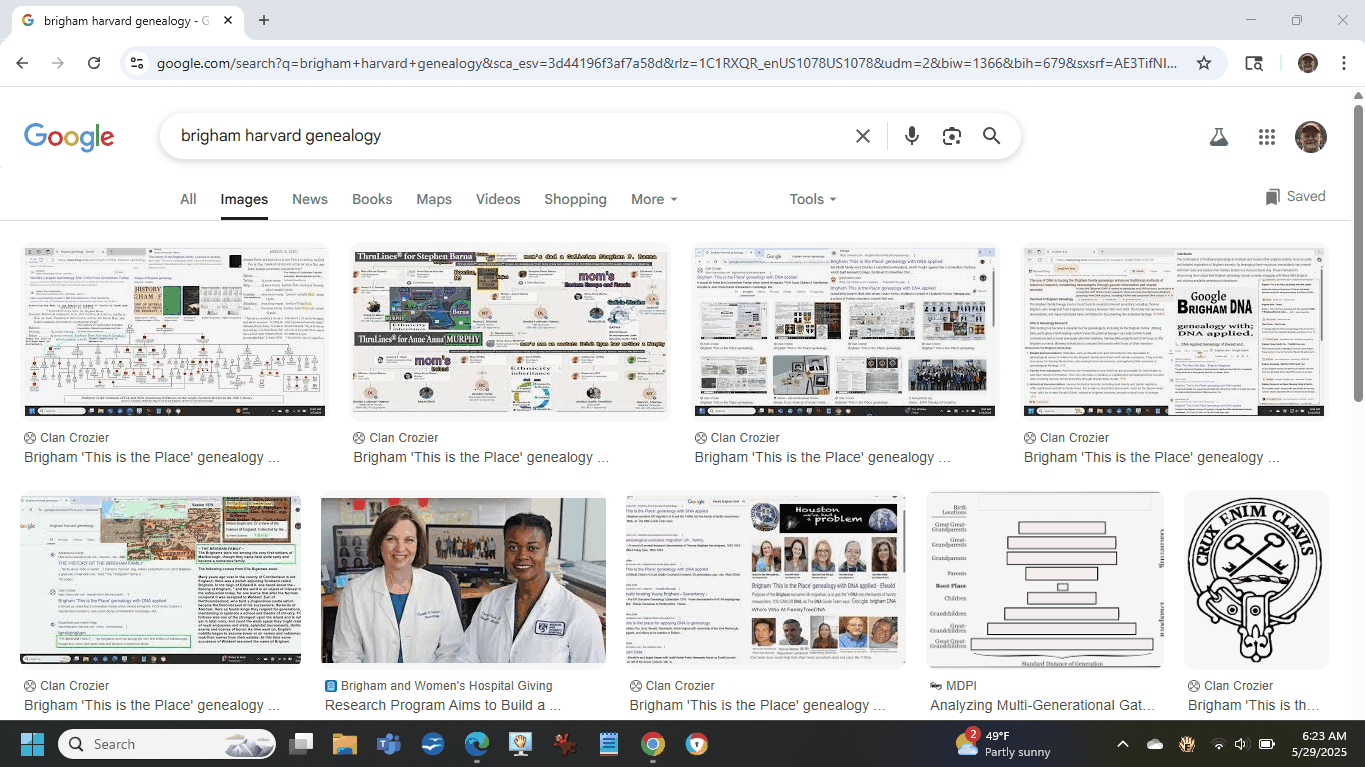Open the MDPI source link
Screen dimensions: 1365x767
(x=953, y=686)
